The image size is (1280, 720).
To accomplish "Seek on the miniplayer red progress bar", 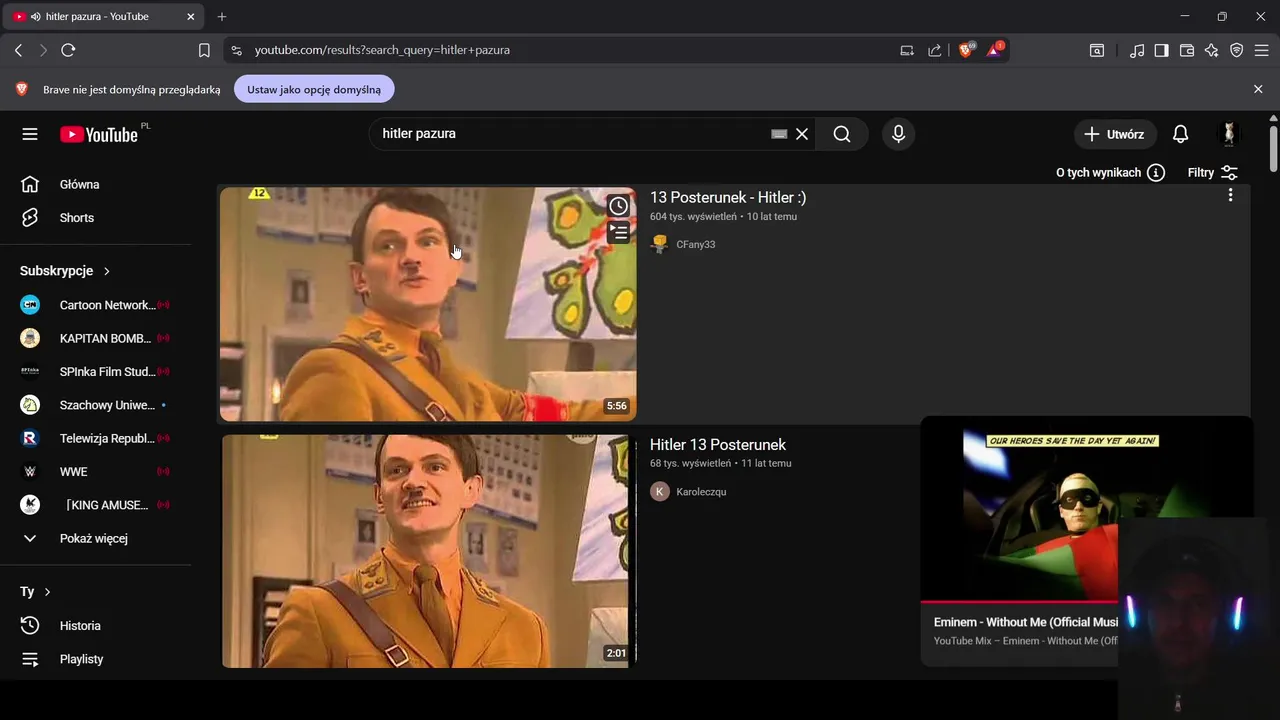I will coord(1019,602).
